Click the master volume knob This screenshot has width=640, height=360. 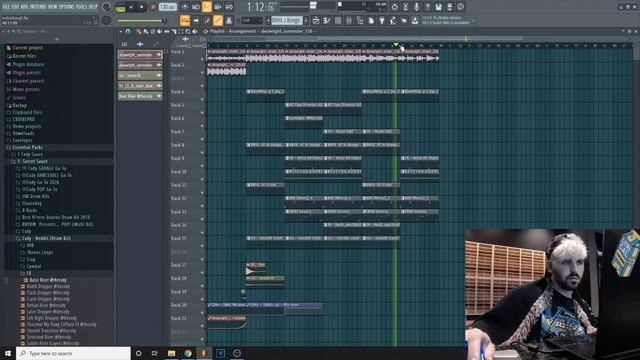[107, 7]
